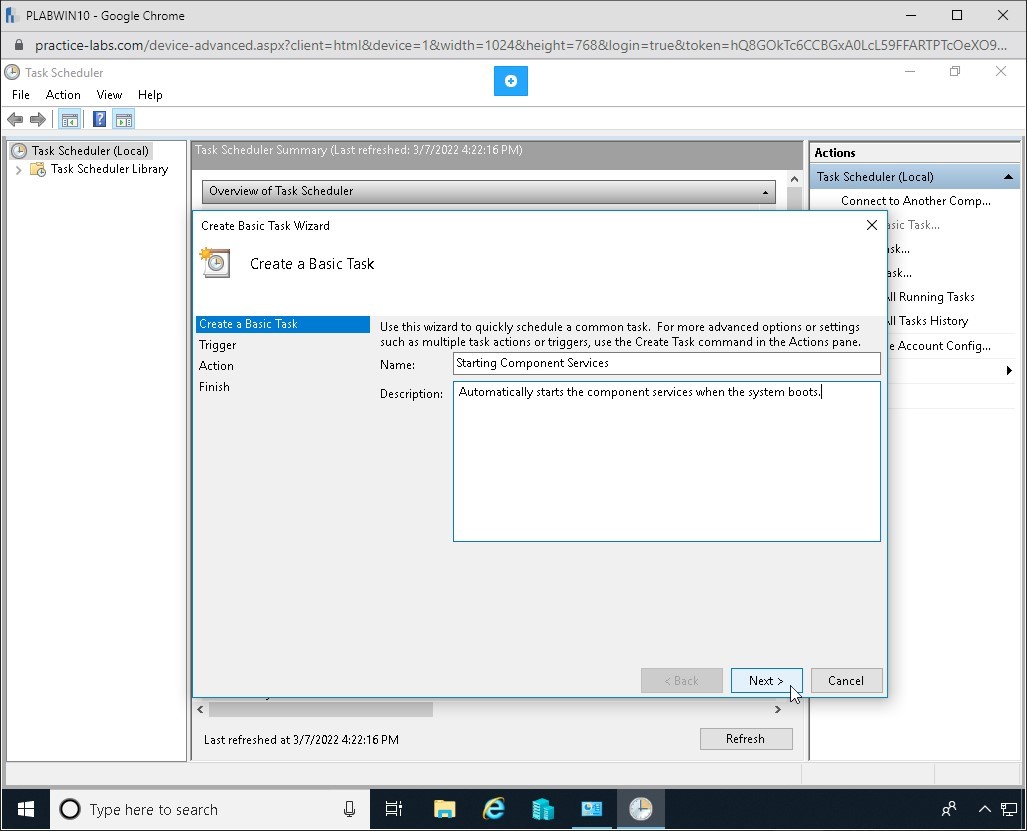Click the horizontal scrollbar right arrow
Screen dimensions: 1027x831
pyautogui.click(x=777, y=709)
